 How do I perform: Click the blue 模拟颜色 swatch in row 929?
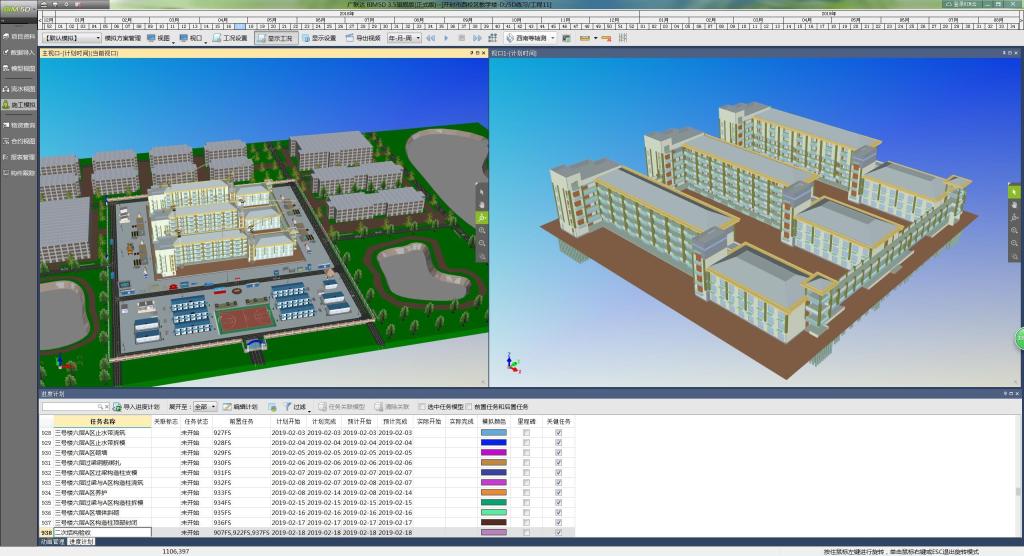(x=494, y=442)
